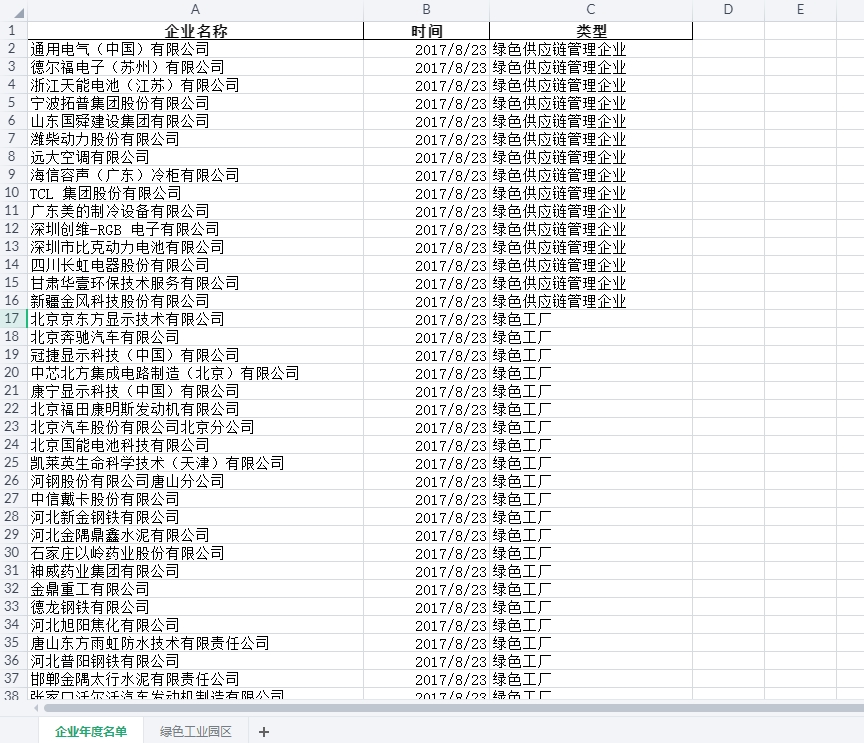This screenshot has height=743, width=864.
Task: Select cell 甘肃华壹环保技术服务有限公司
Action: point(196,283)
